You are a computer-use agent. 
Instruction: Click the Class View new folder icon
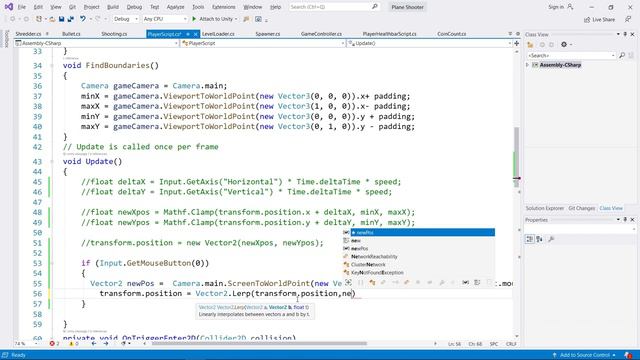coord(531,44)
